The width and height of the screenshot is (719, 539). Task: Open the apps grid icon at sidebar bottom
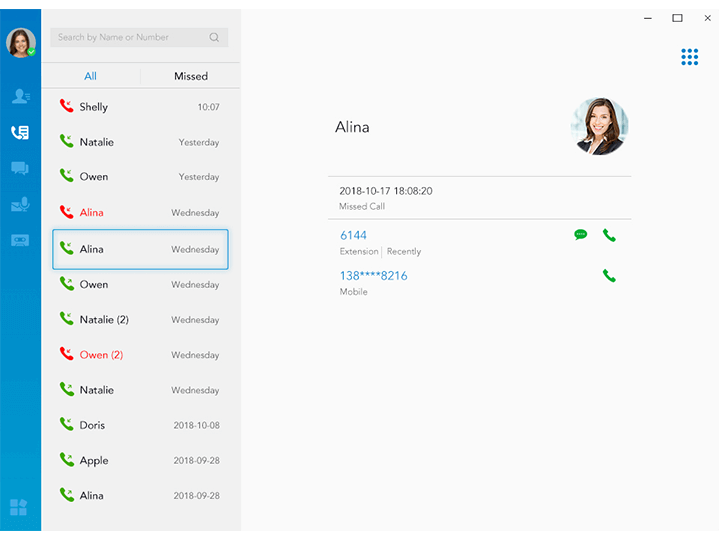point(19,507)
